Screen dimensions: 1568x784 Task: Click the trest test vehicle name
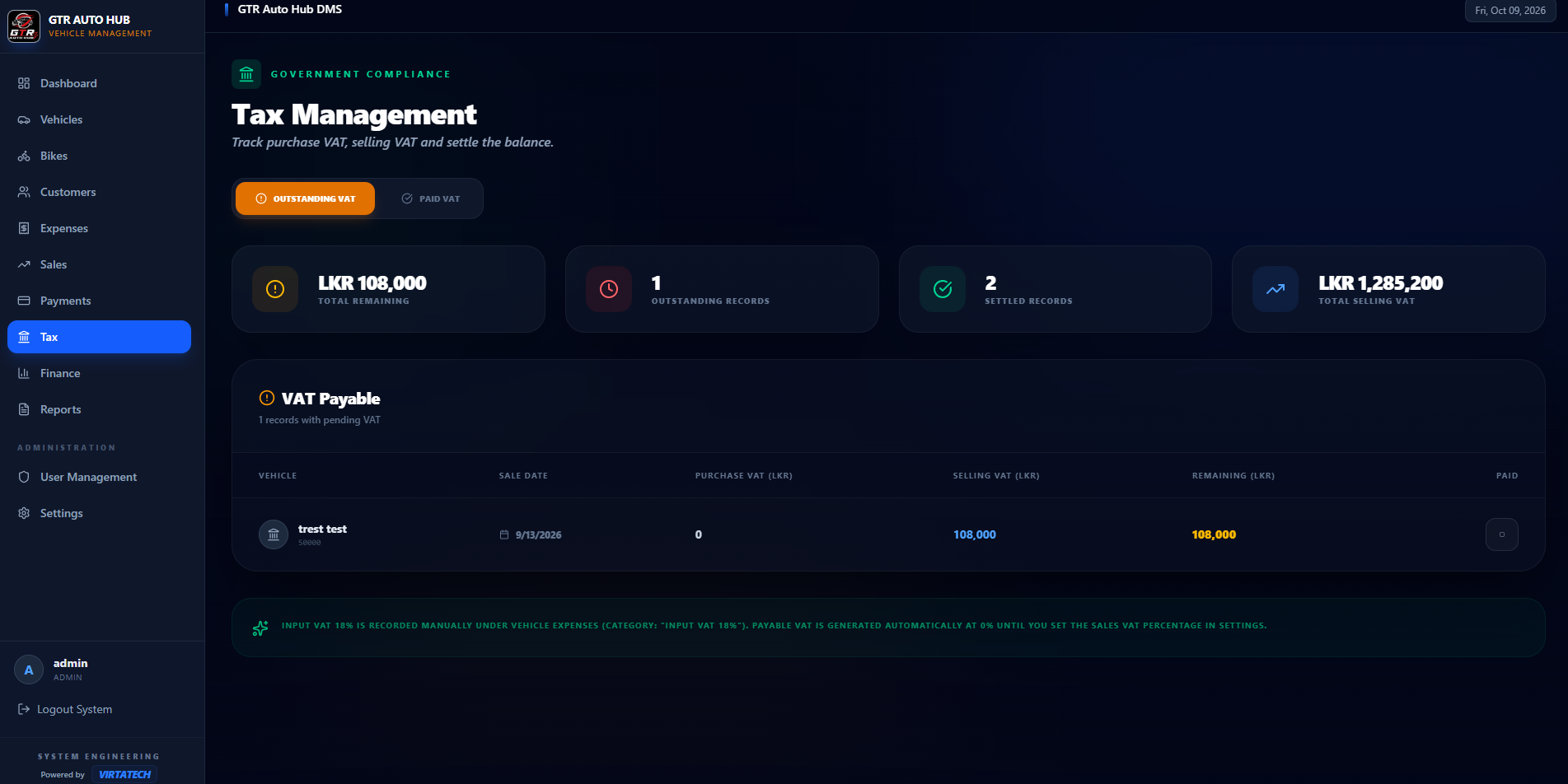pos(322,529)
